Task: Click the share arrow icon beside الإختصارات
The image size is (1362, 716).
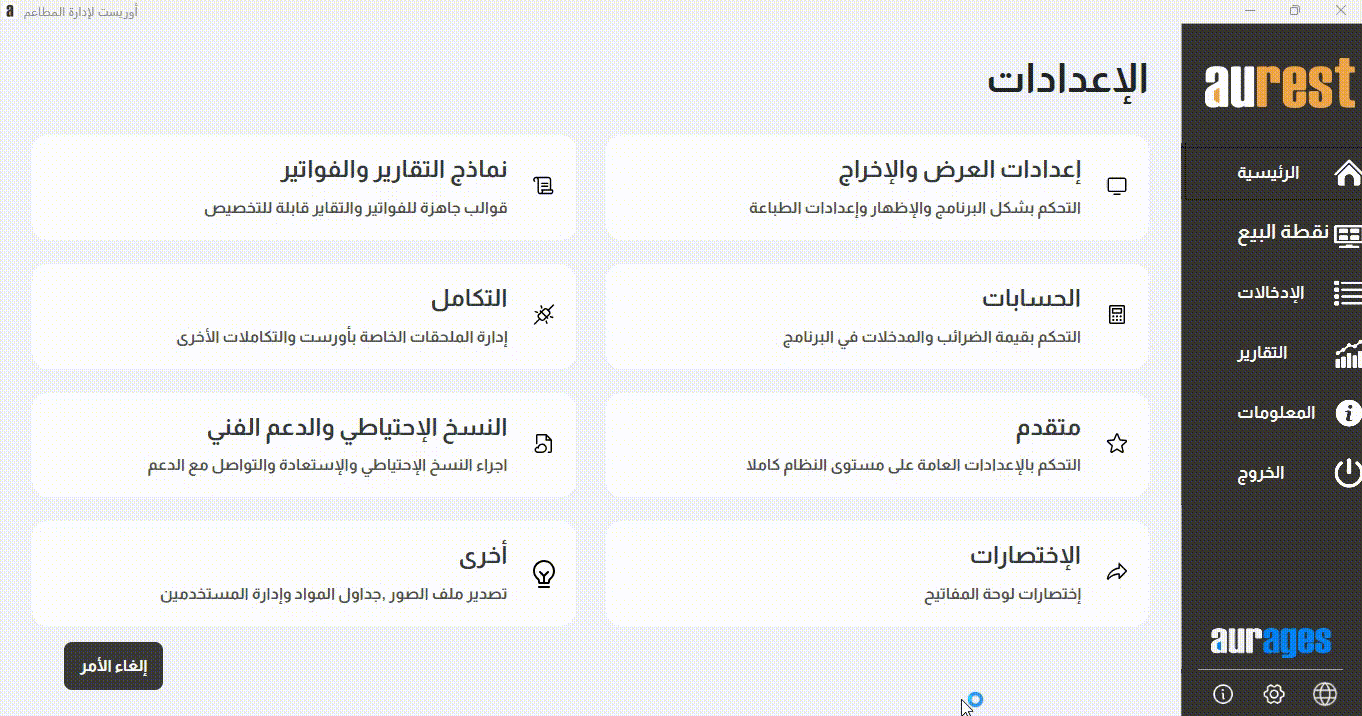Action: pos(1117,573)
